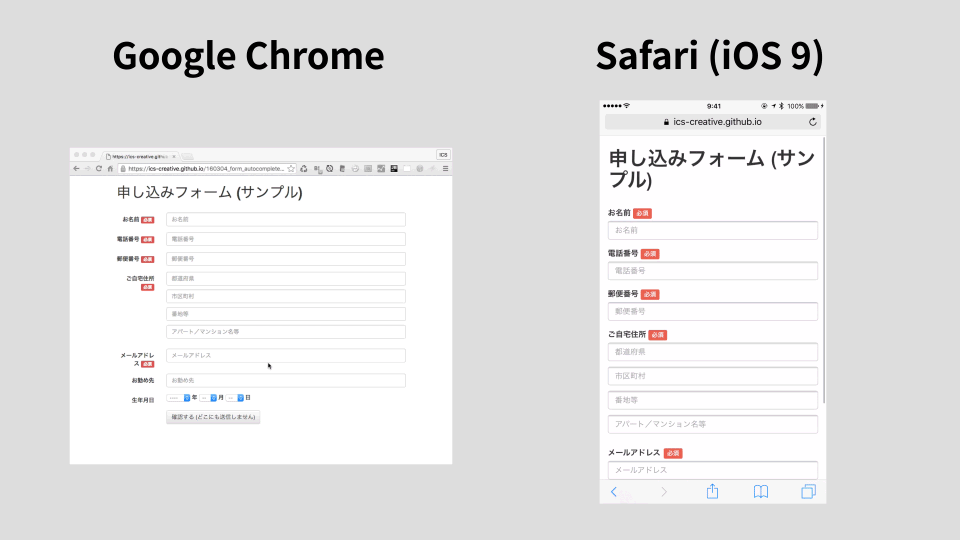The height and width of the screenshot is (540, 960).
Task: Tap Safari's ics-creative.github.io address bar
Action: [712, 122]
